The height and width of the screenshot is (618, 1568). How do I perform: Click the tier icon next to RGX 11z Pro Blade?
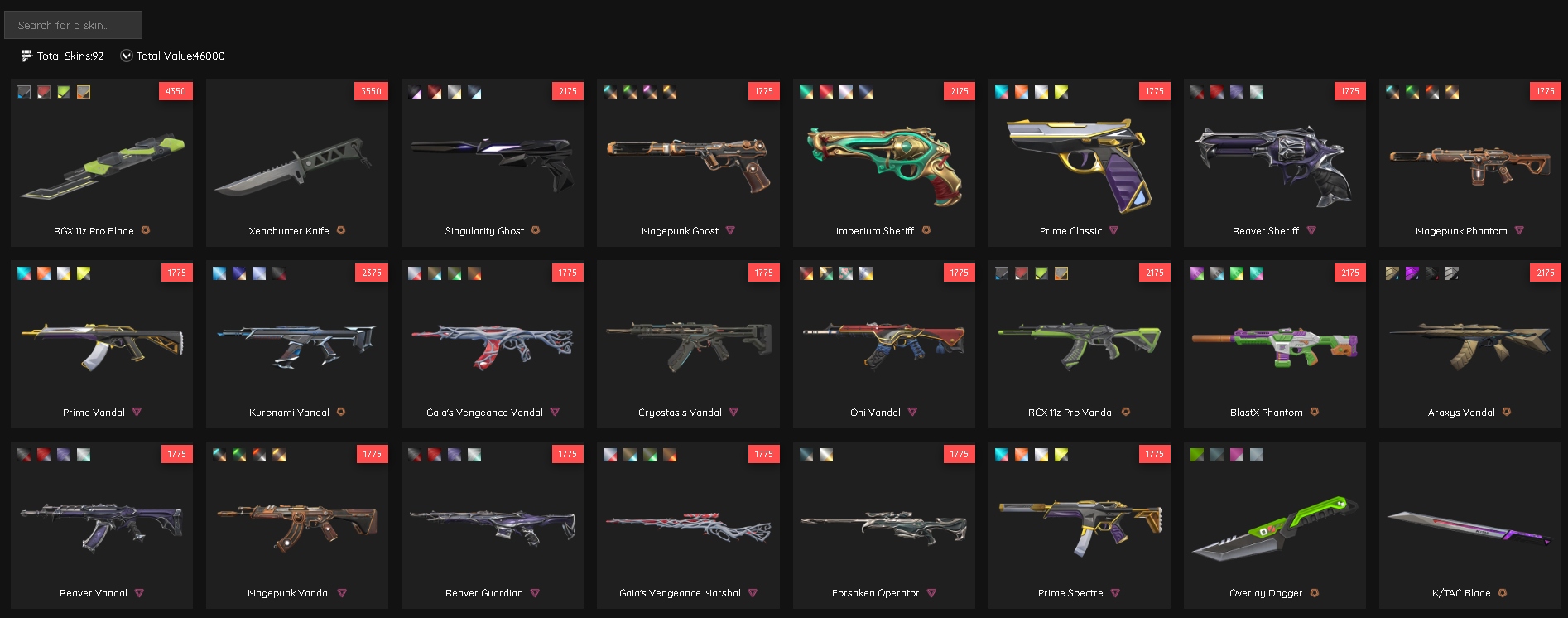click(146, 230)
